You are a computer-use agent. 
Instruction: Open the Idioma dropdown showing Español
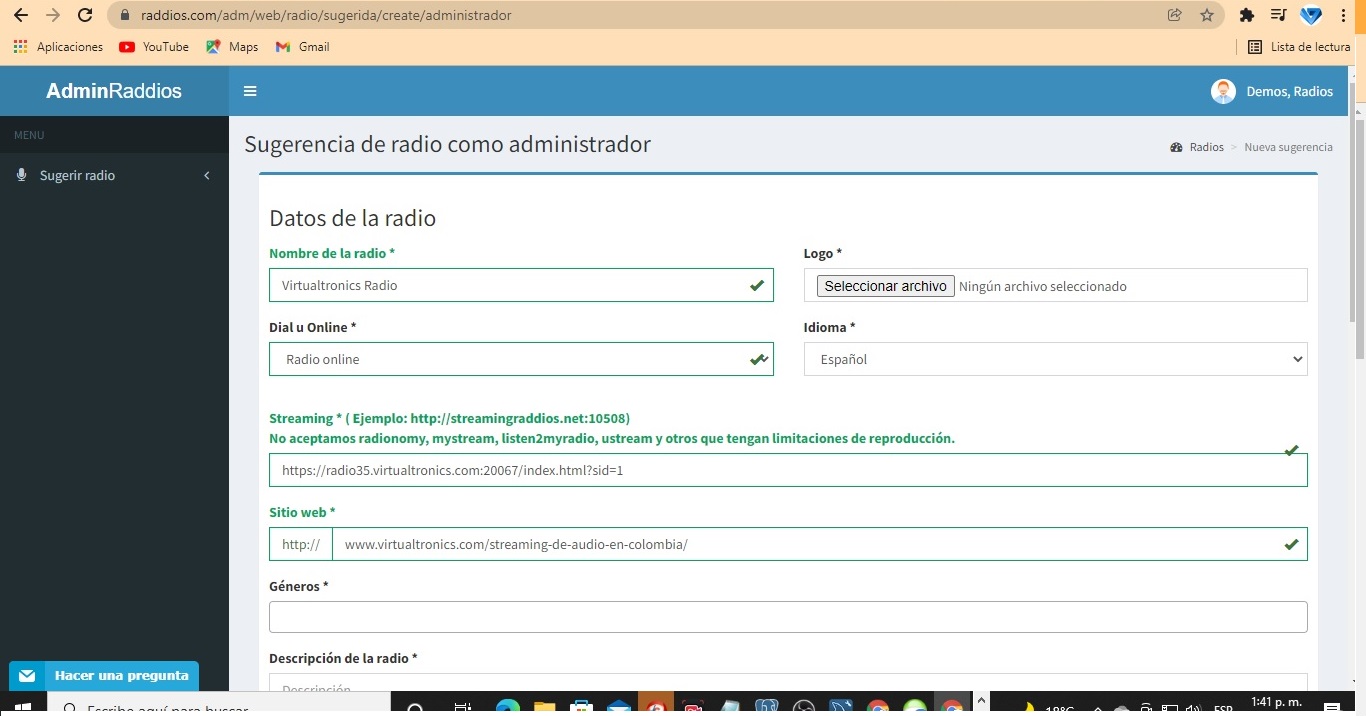(1055, 359)
